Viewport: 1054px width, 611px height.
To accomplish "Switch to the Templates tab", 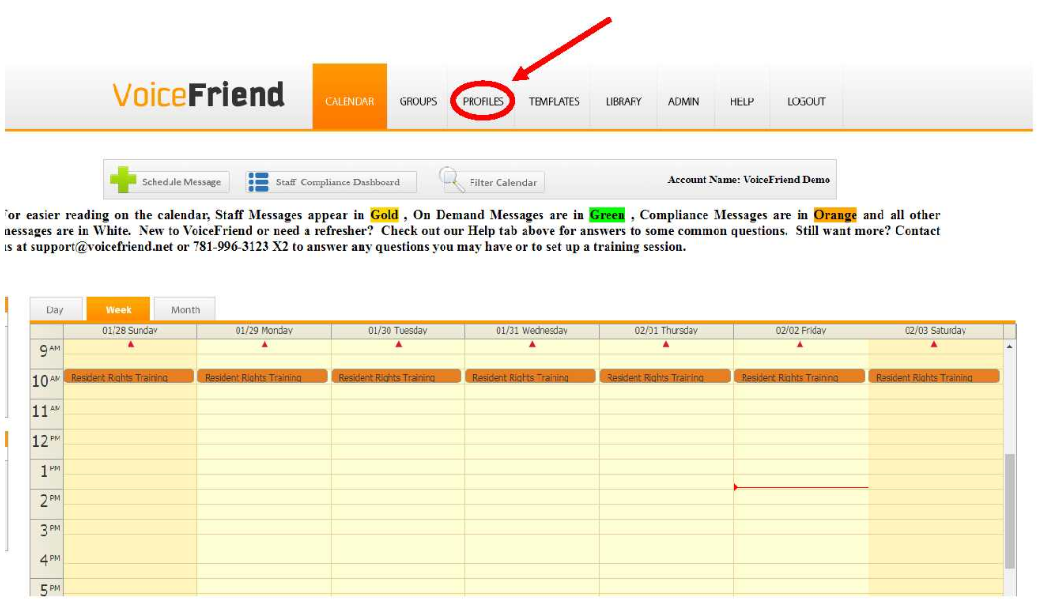I will click(554, 101).
